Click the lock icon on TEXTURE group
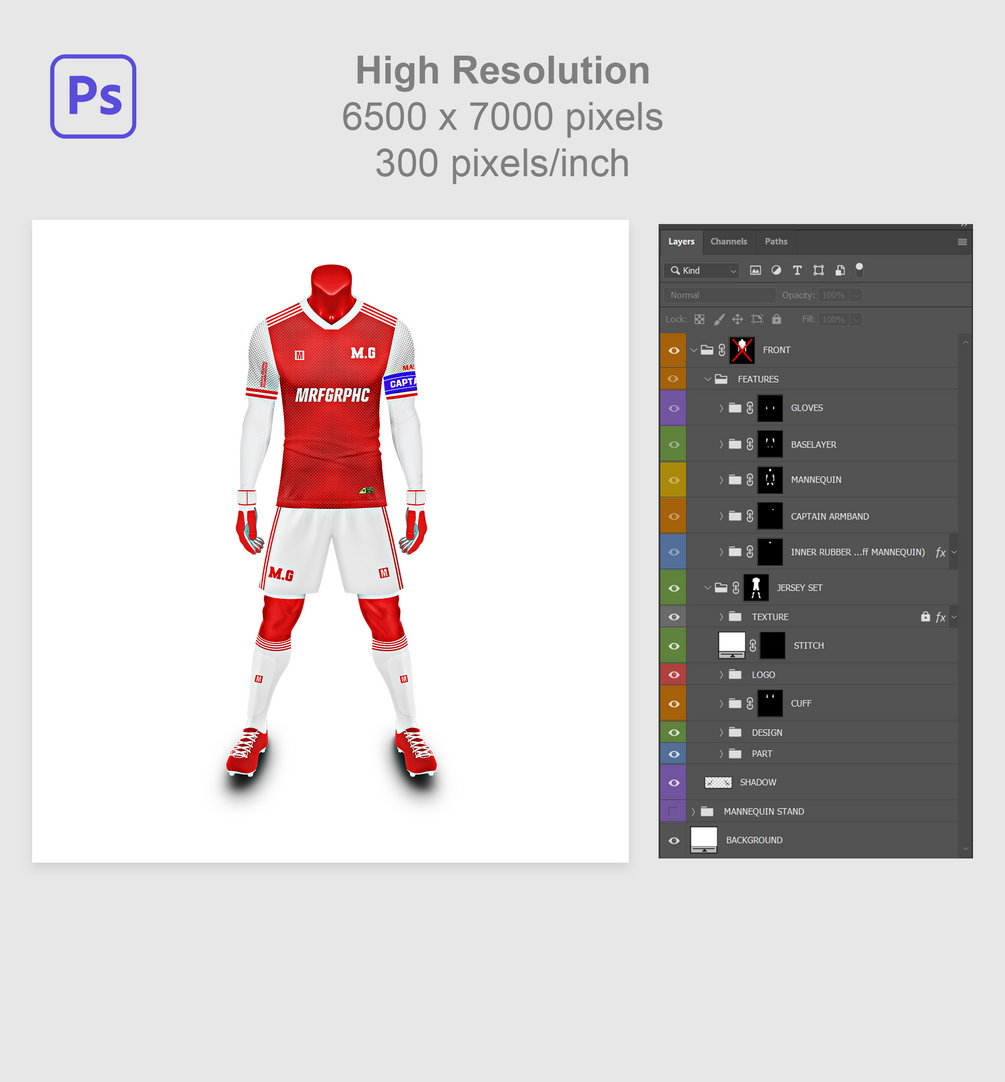Viewport: 1005px width, 1082px height. [x=925, y=617]
